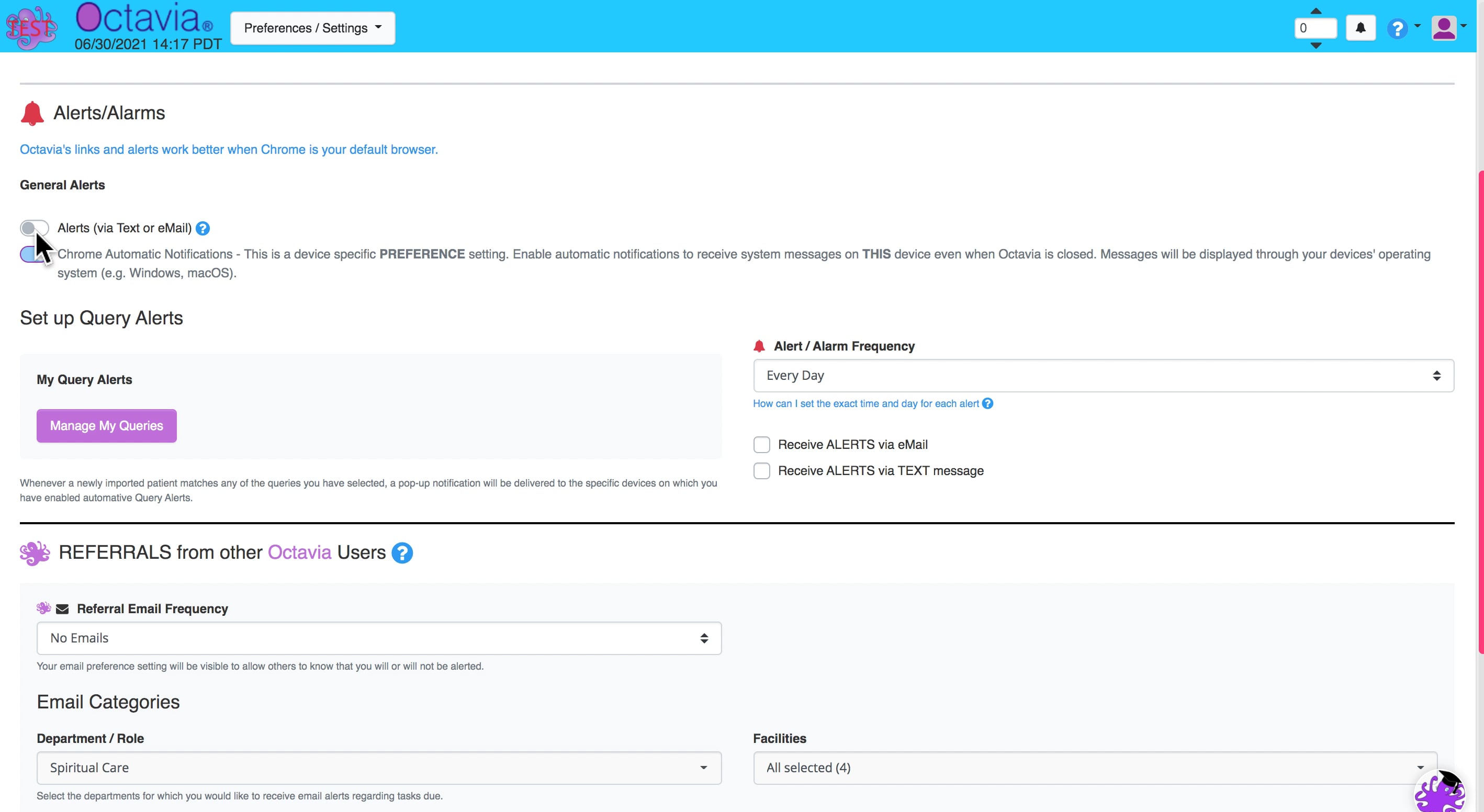Open the user profile avatar menu
The image size is (1484, 812).
pos(1444,28)
